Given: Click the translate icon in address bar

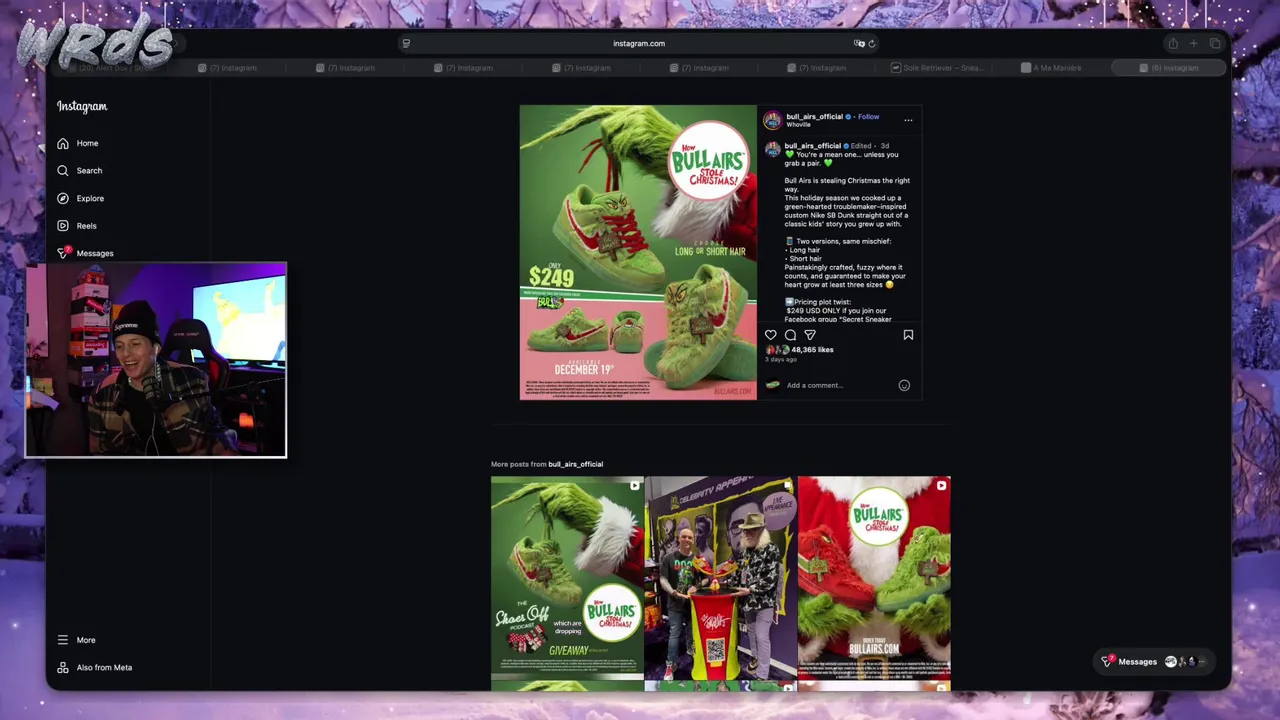Looking at the screenshot, I should (x=859, y=43).
